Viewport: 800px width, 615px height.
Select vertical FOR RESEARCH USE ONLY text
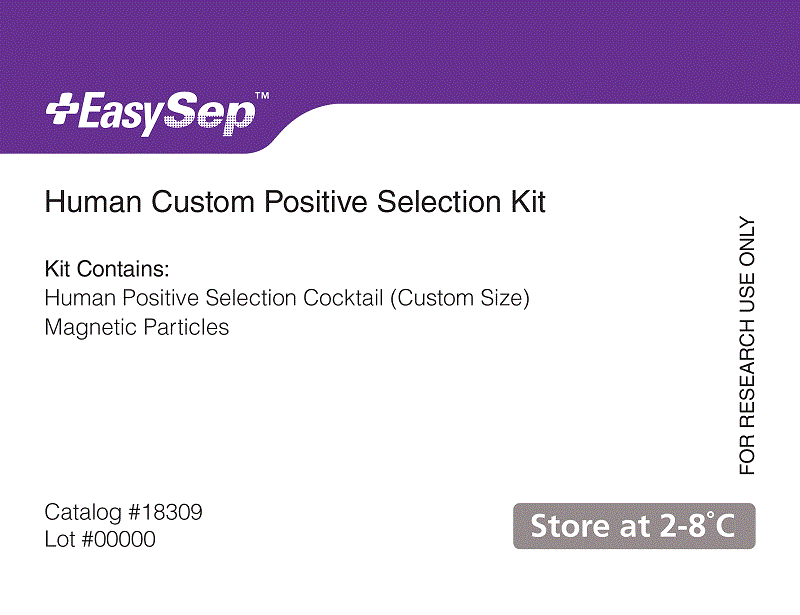(746, 346)
